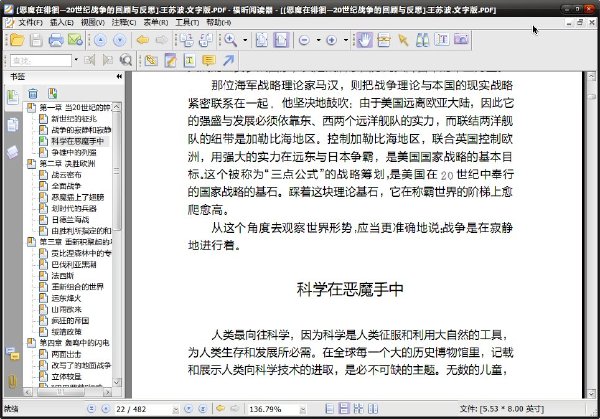Add a sticky note comment

[x=209, y=60]
